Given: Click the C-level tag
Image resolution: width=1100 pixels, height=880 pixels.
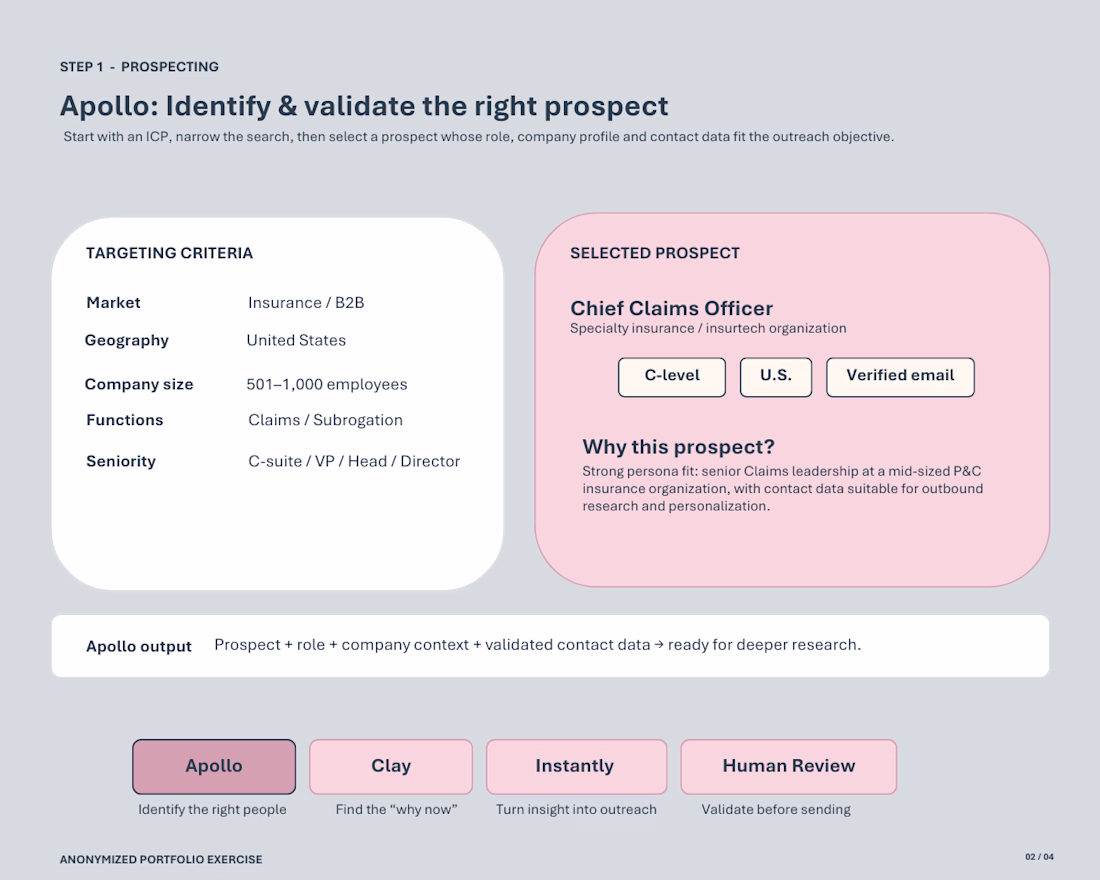Looking at the screenshot, I should pos(672,377).
